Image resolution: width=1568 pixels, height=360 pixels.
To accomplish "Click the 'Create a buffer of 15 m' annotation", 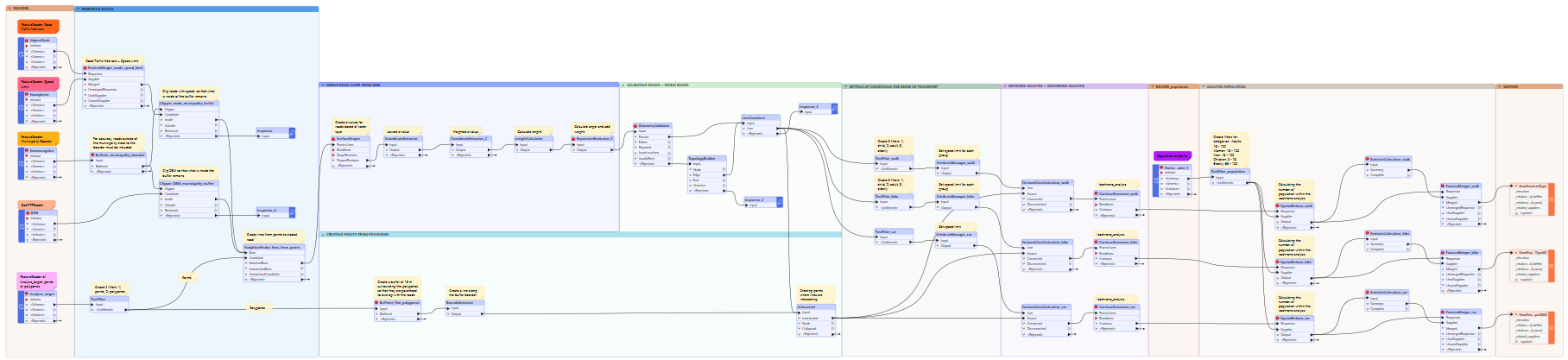I will tap(397, 288).
